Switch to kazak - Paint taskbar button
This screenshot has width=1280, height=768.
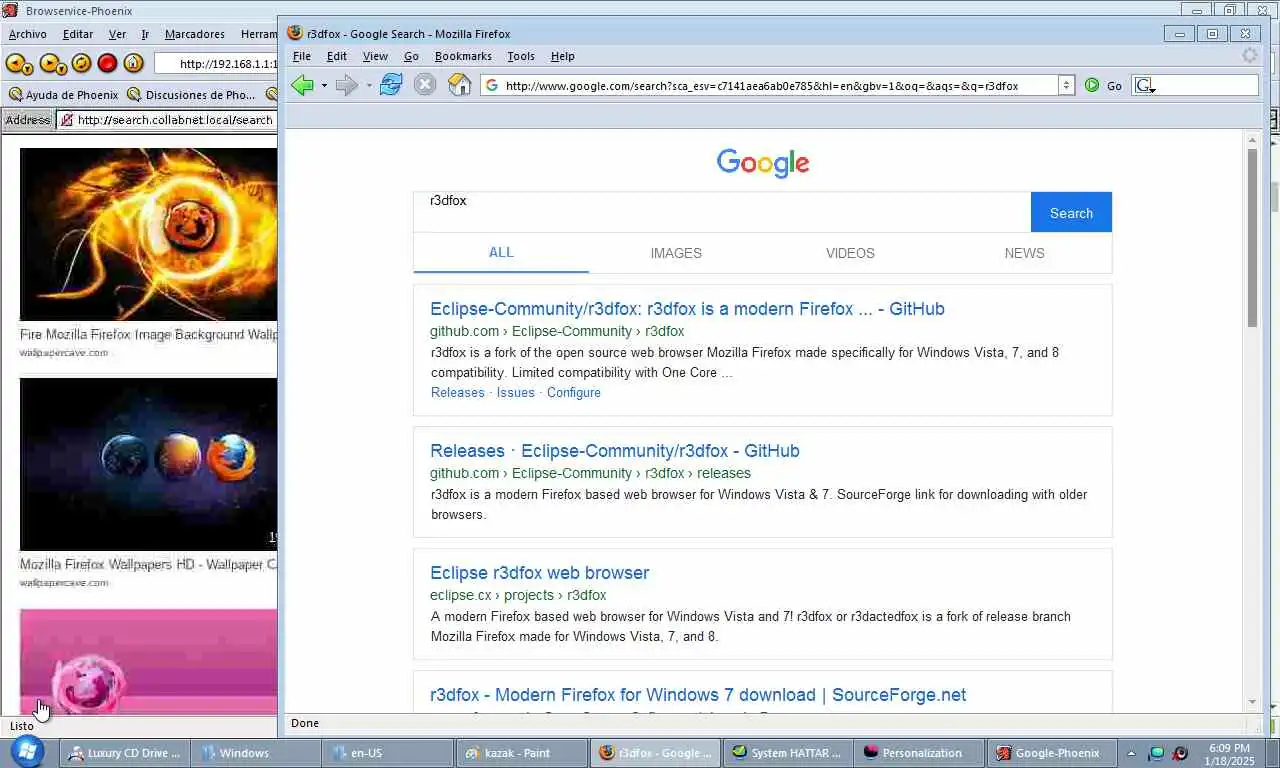(521, 753)
